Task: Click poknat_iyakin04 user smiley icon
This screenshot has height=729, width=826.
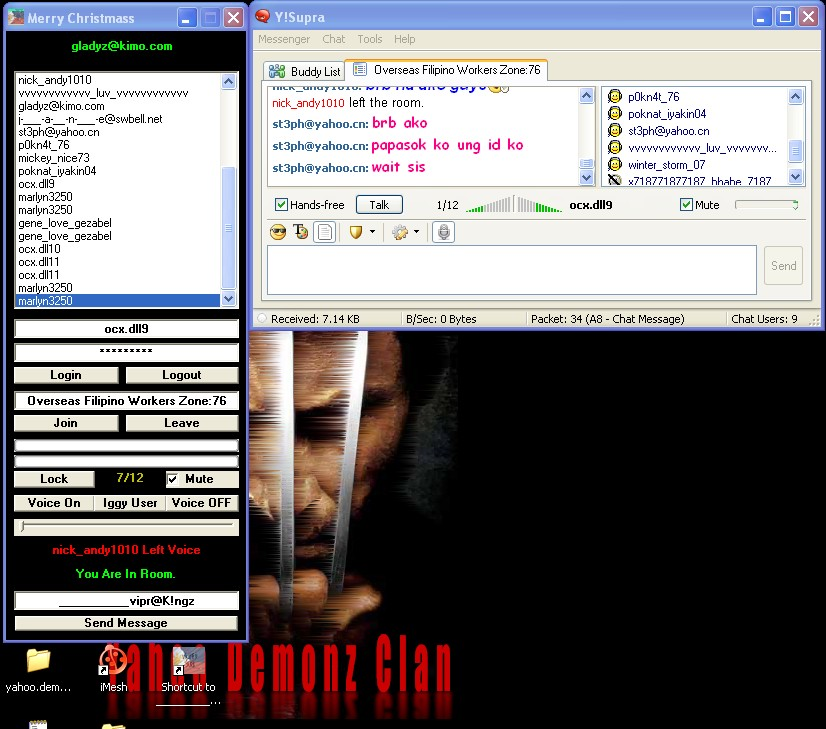Action: [x=614, y=113]
